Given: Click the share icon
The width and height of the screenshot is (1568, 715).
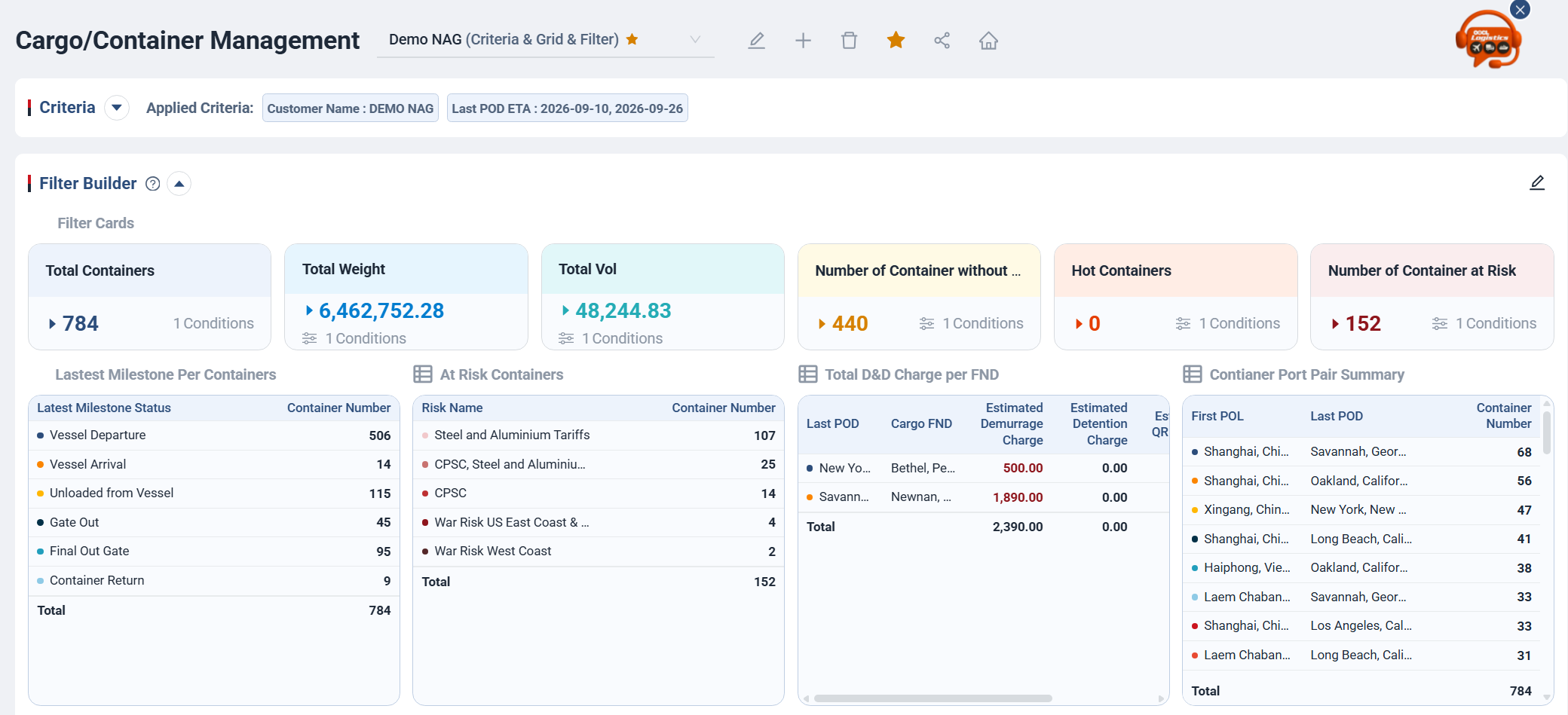Looking at the screenshot, I should click(942, 41).
